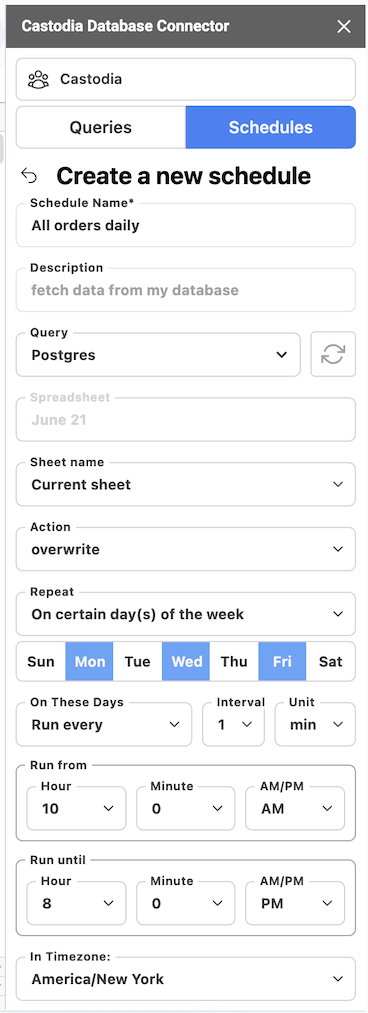Image resolution: width=368 pixels, height=1013 pixels.
Task: Toggle Monday in the weekday selector
Action: click(90, 662)
